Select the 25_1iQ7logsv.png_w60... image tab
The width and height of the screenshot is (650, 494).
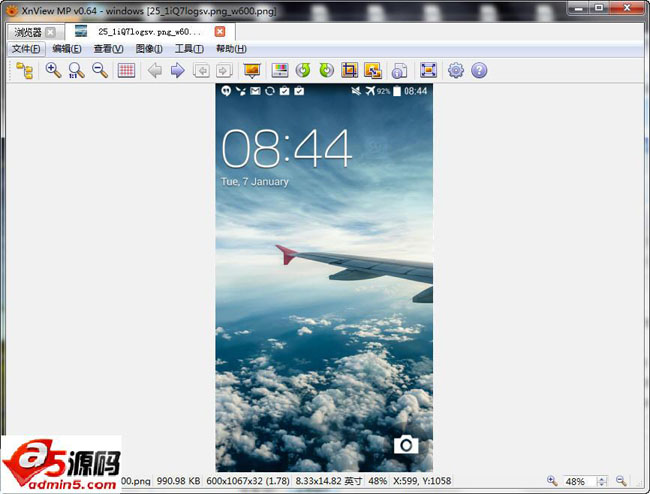pyautogui.click(x=150, y=31)
